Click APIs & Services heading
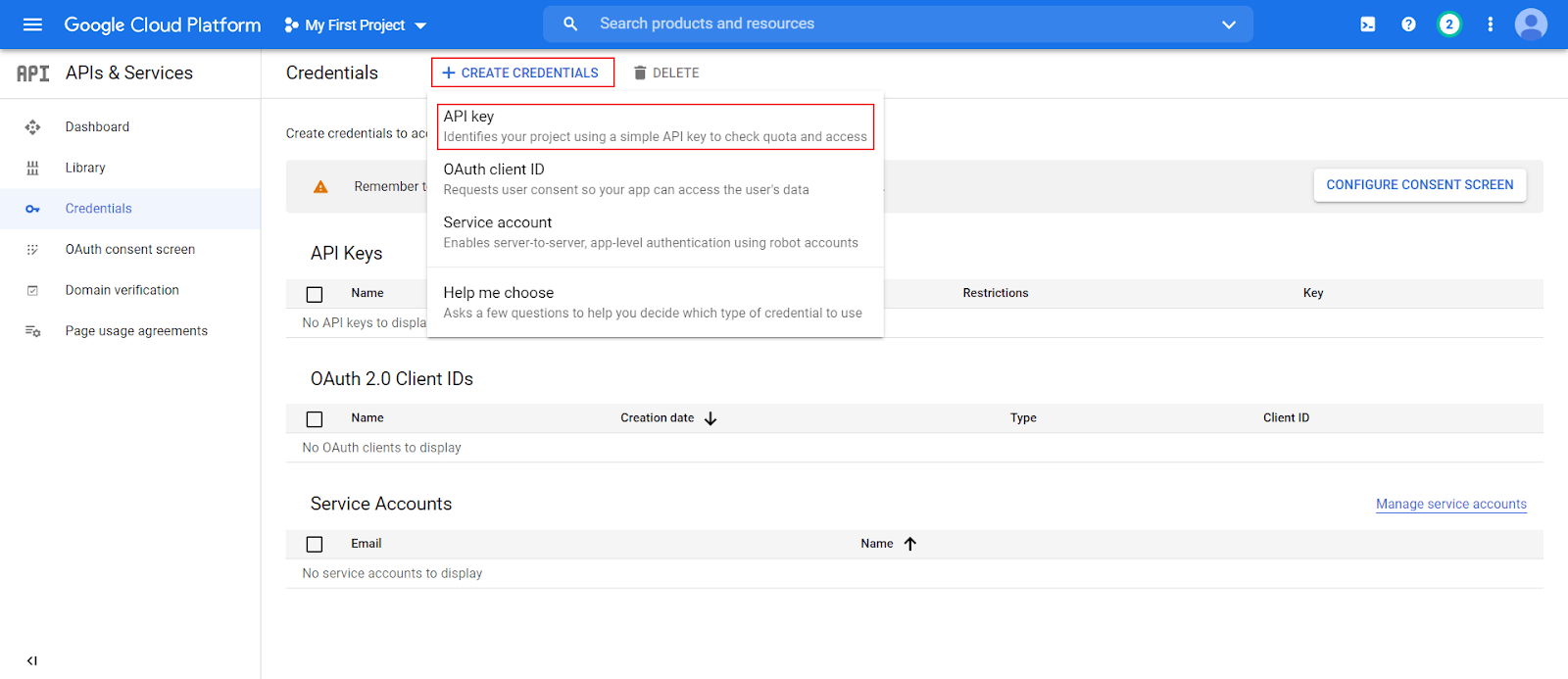The height and width of the screenshot is (679, 1568). pyautogui.click(x=129, y=73)
